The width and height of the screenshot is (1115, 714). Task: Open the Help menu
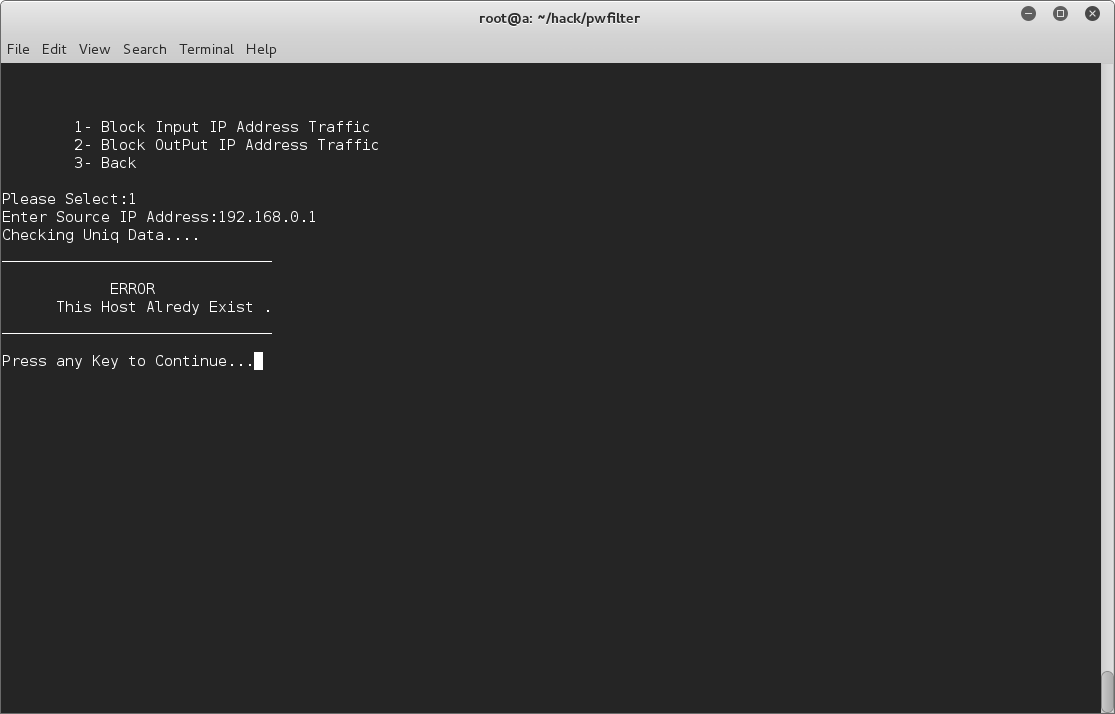(260, 48)
